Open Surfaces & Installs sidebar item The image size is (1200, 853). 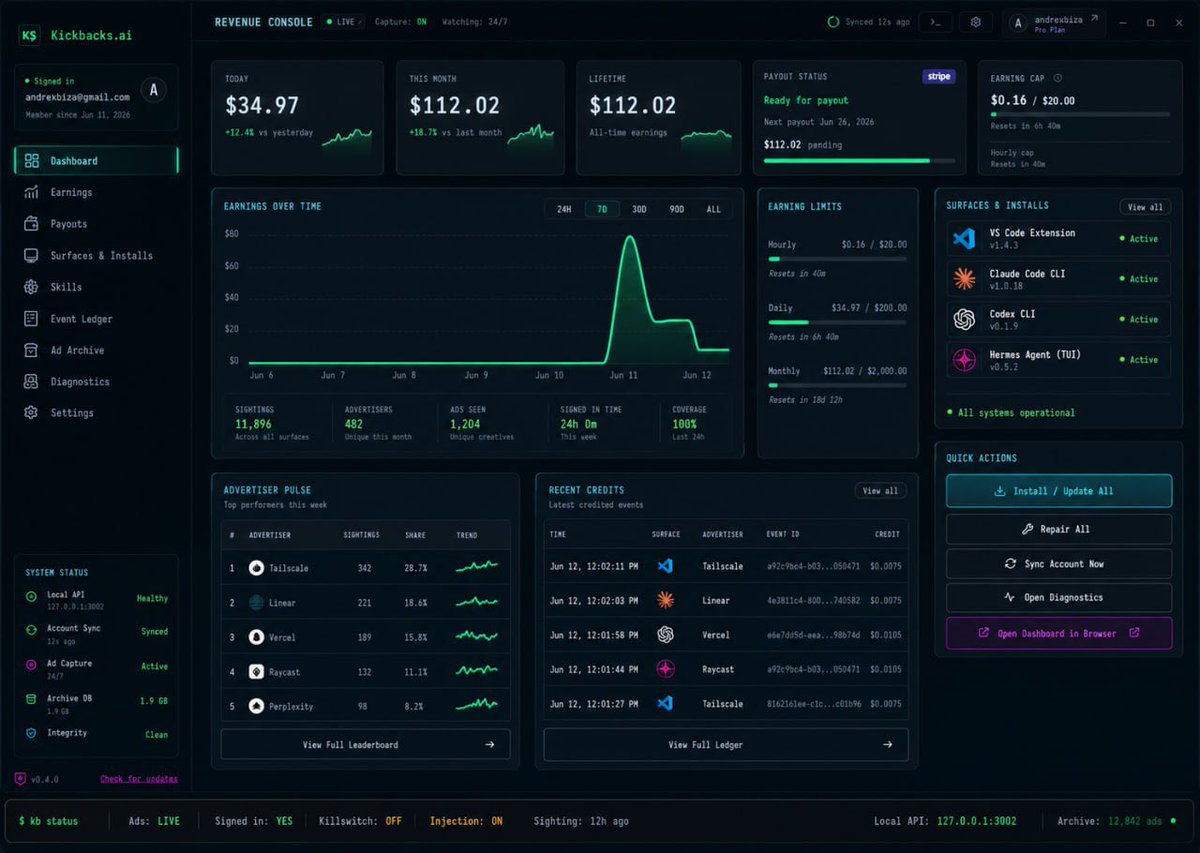point(97,256)
